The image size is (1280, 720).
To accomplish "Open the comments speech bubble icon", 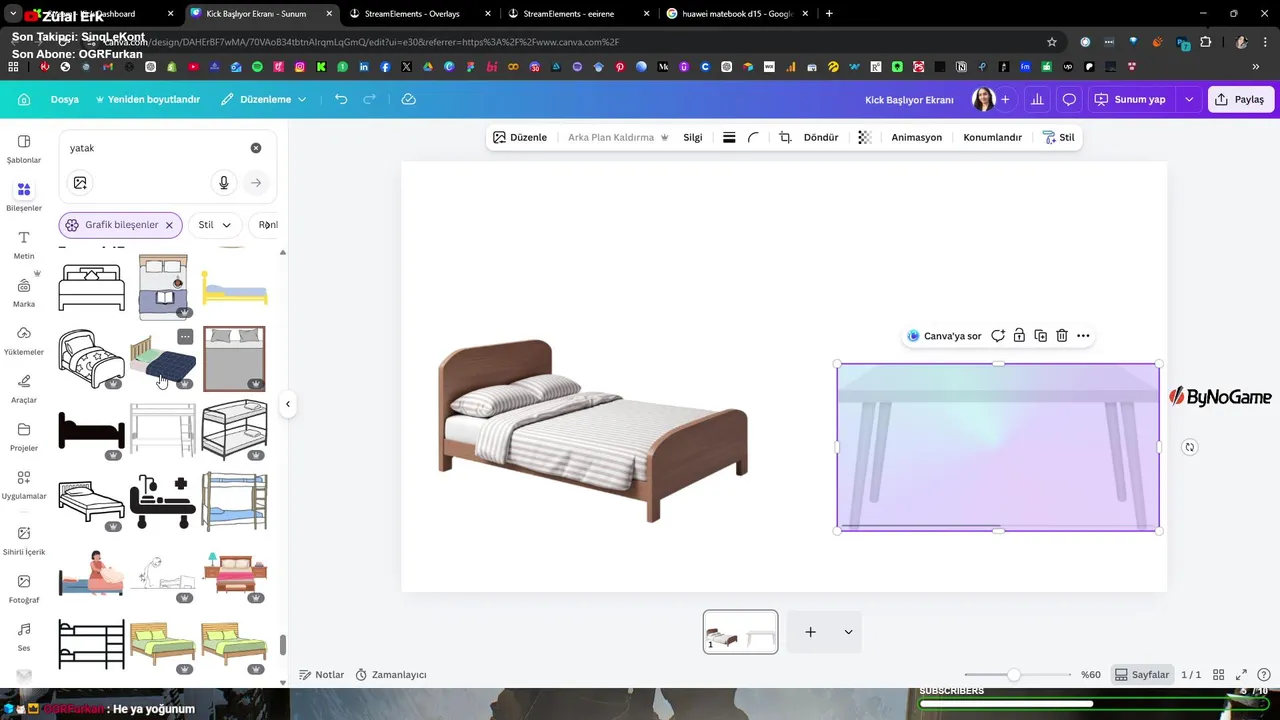I will coord(1069,100).
